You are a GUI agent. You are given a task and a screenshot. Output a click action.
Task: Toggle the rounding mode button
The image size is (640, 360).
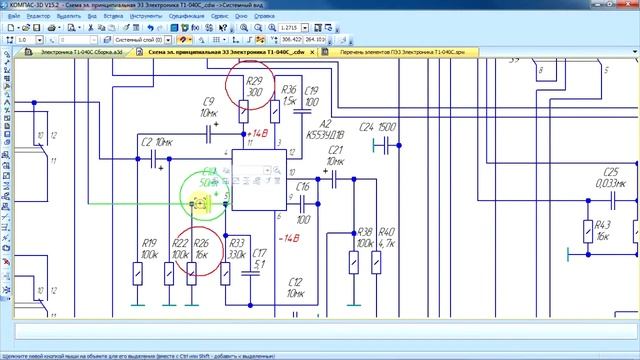pos(260,40)
